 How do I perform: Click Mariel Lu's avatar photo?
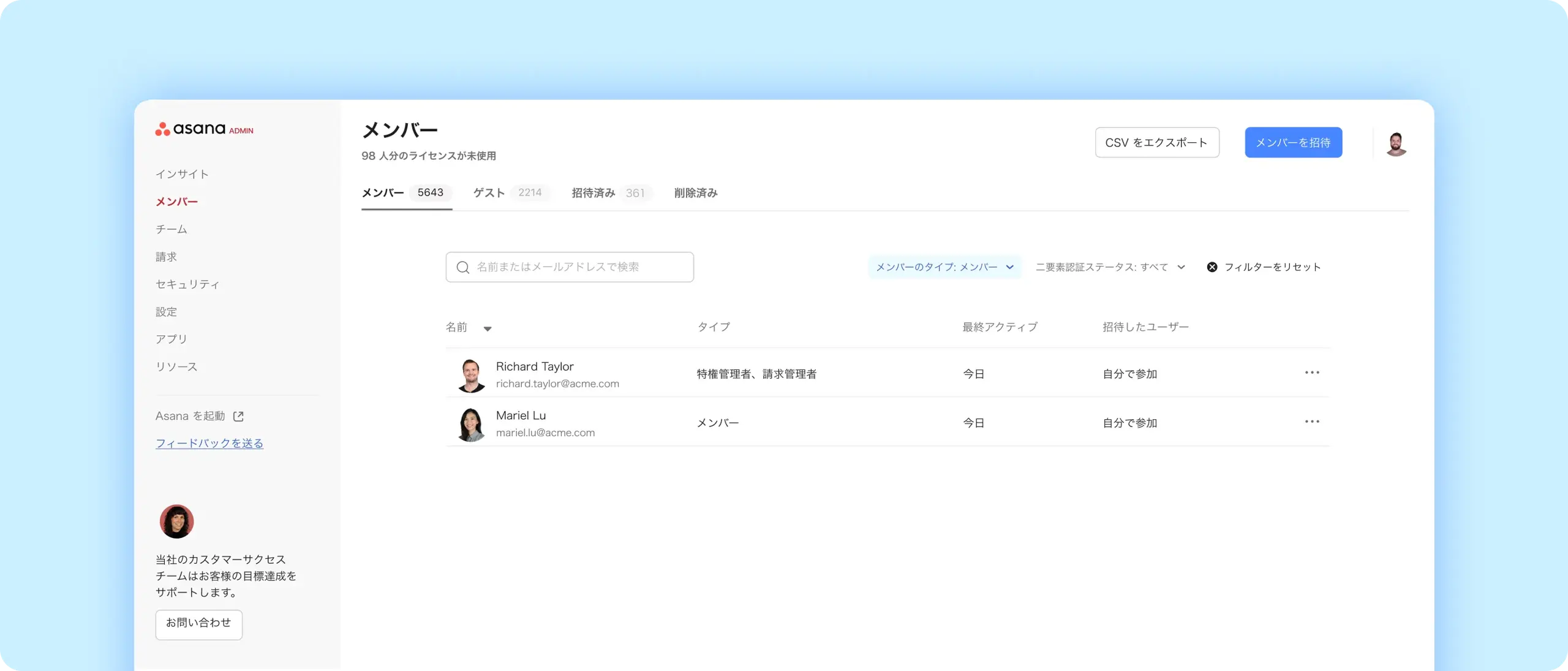(x=470, y=424)
